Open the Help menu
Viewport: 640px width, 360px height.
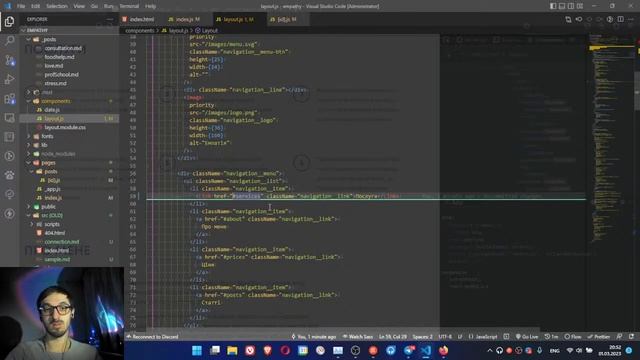150,6
